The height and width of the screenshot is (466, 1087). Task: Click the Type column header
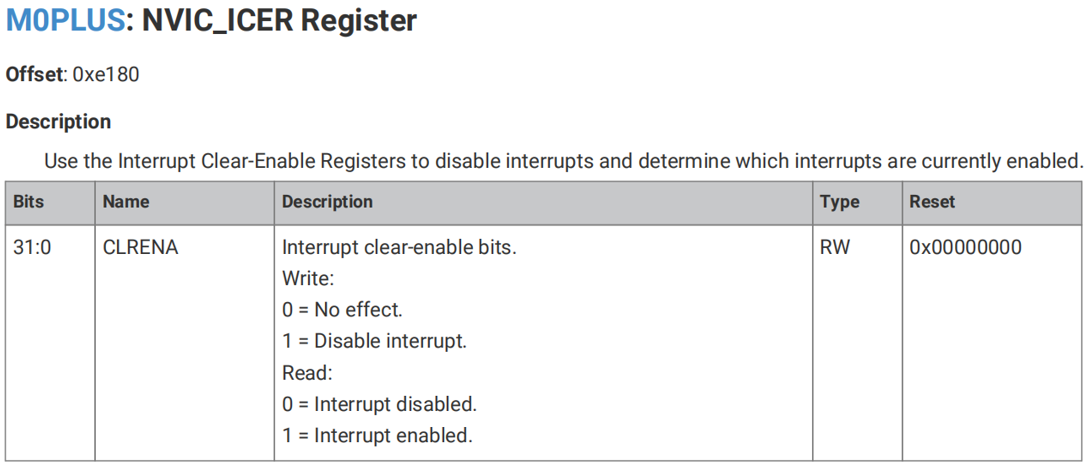tap(840, 202)
